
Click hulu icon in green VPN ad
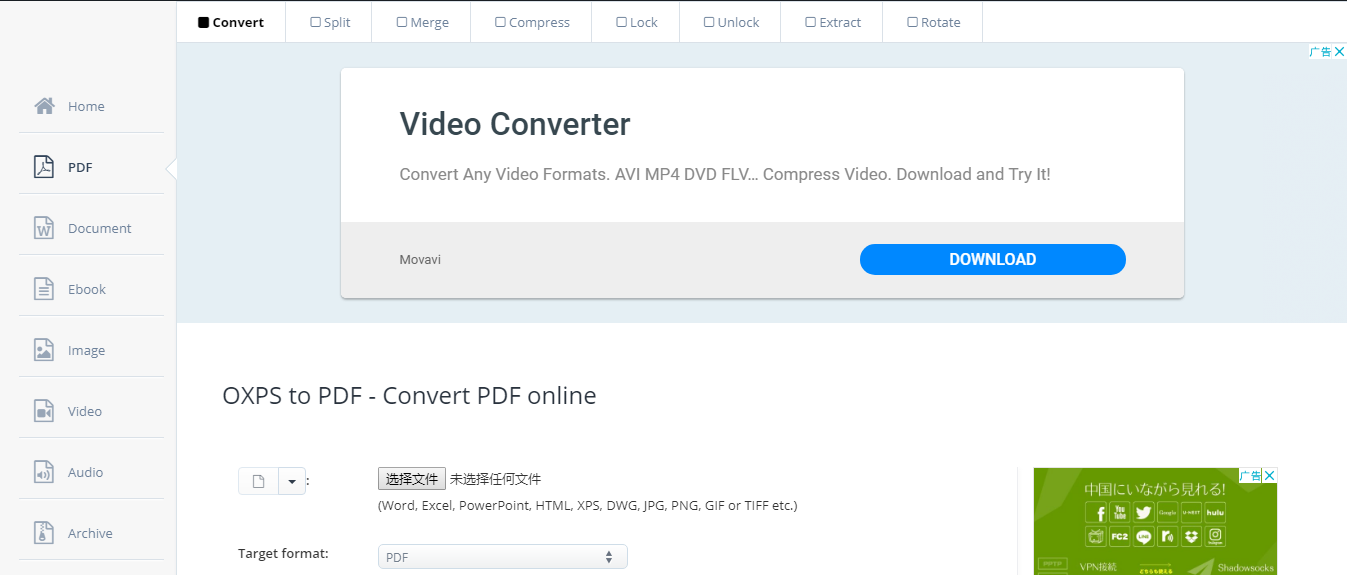1215,512
